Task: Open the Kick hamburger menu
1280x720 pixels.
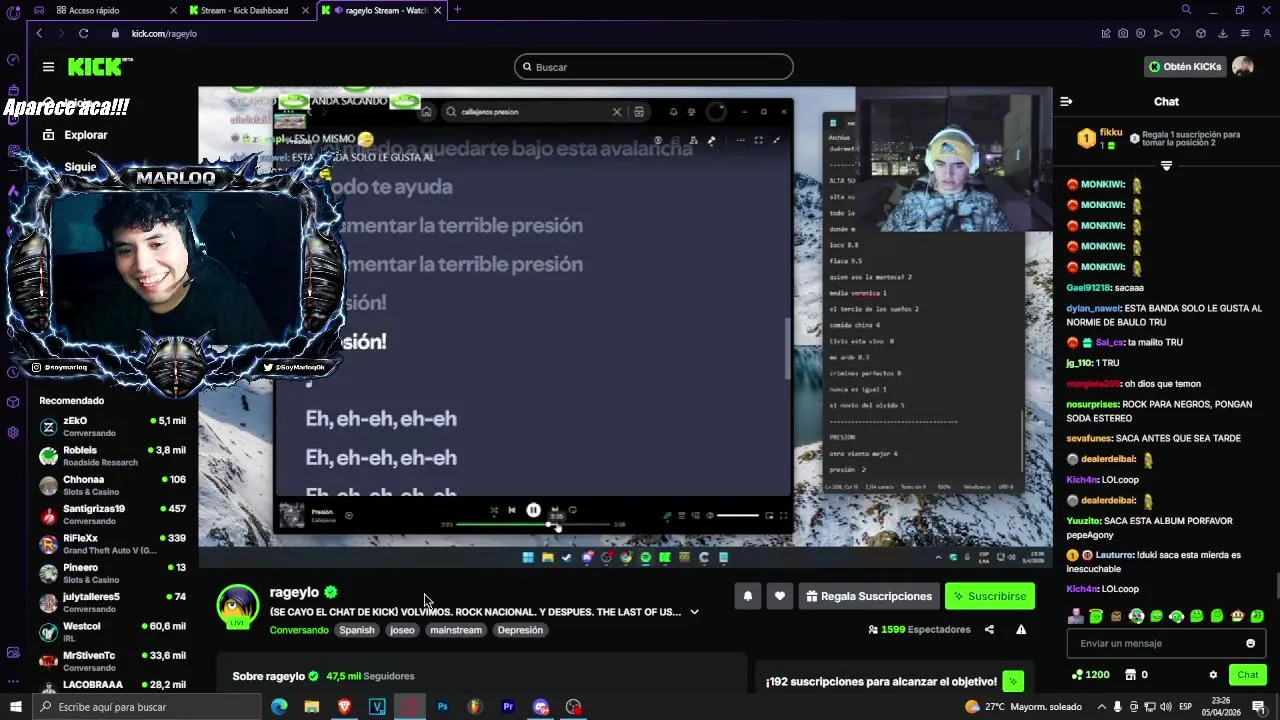Action: click(x=48, y=67)
